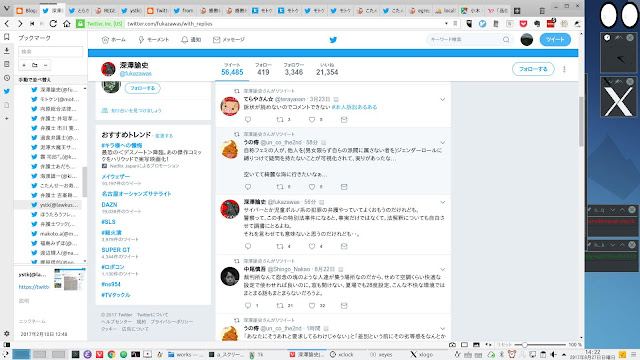Reload the current Twitter page
640x360 pixels.
coord(53,24)
